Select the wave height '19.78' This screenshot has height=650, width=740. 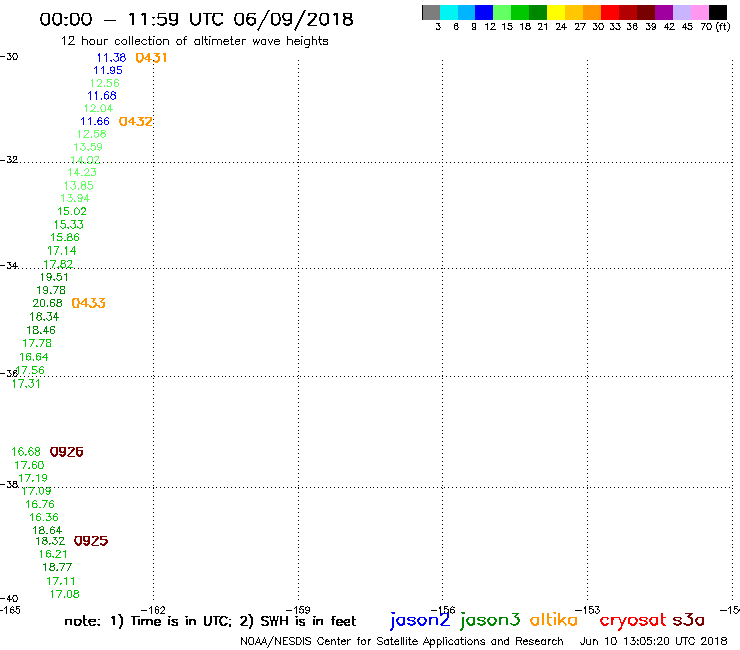[x=51, y=290]
